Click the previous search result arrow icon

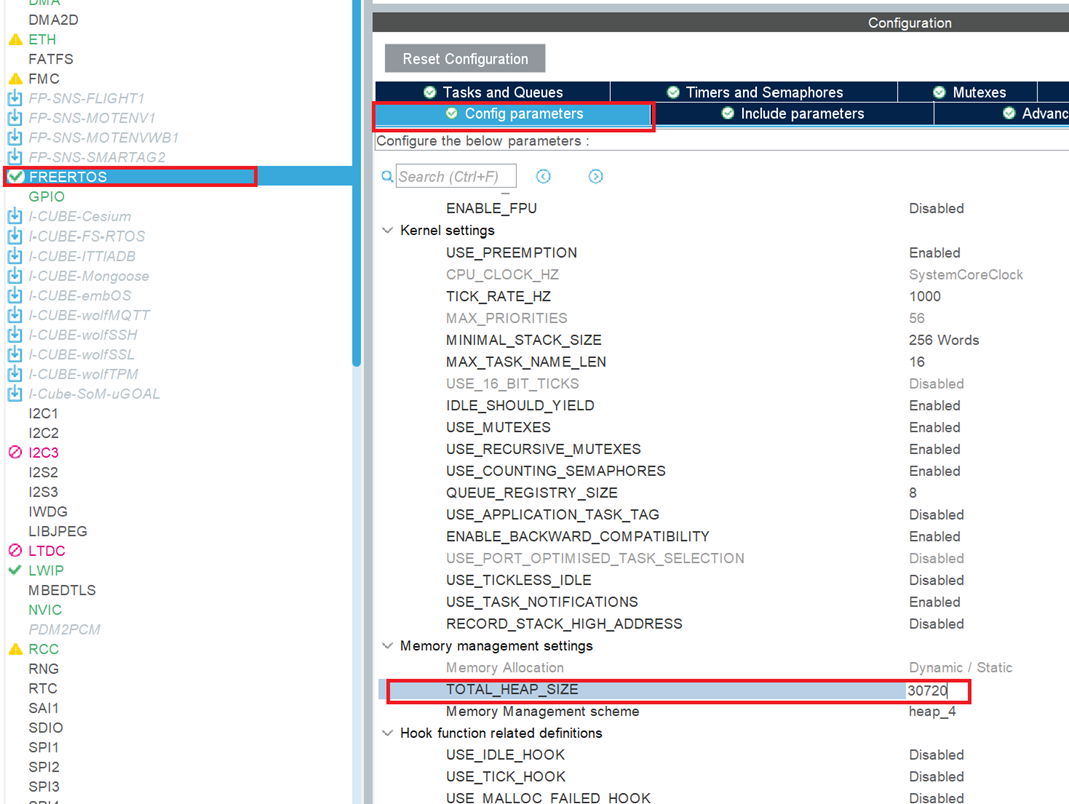point(543,176)
